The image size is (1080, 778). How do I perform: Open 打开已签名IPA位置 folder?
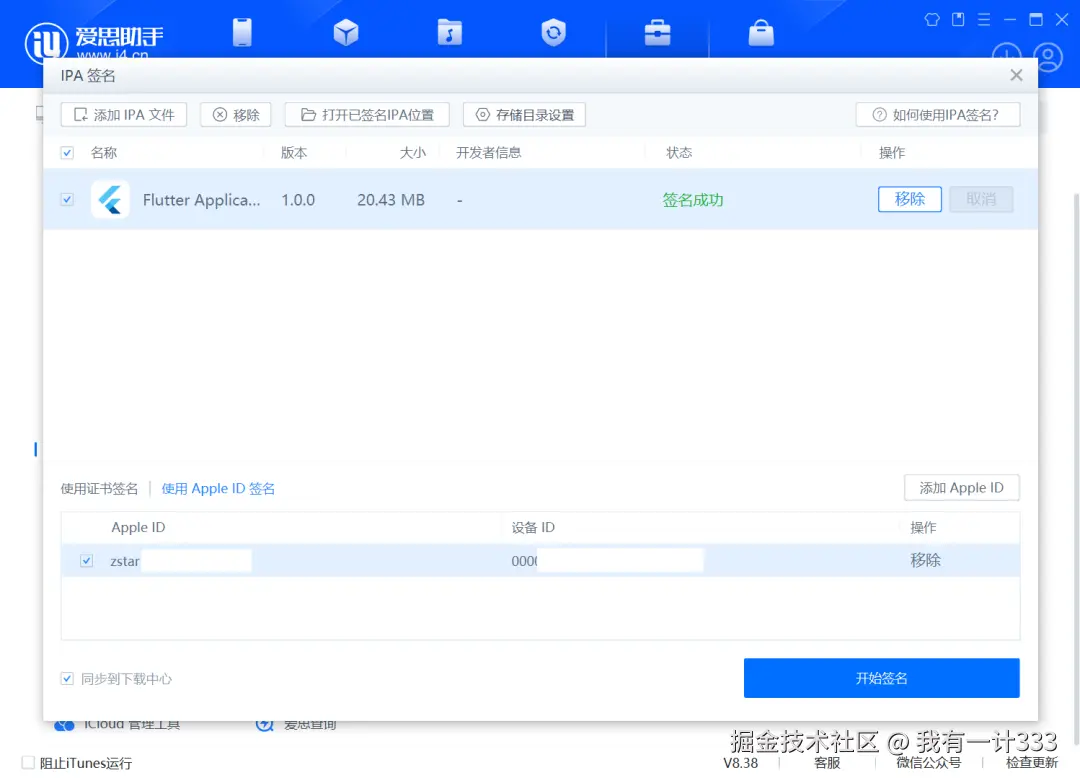[x=367, y=115]
